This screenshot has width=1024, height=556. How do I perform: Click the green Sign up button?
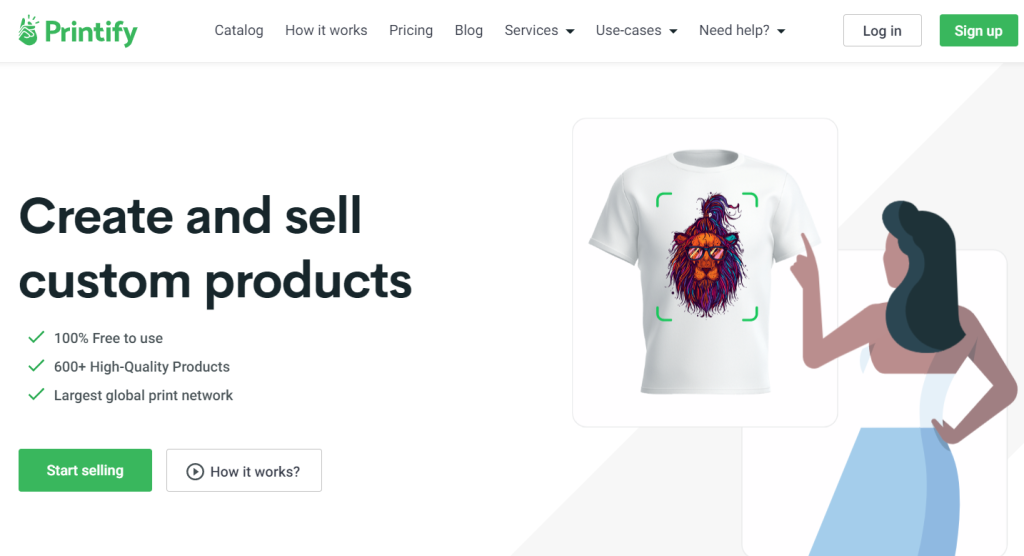[x=978, y=31]
